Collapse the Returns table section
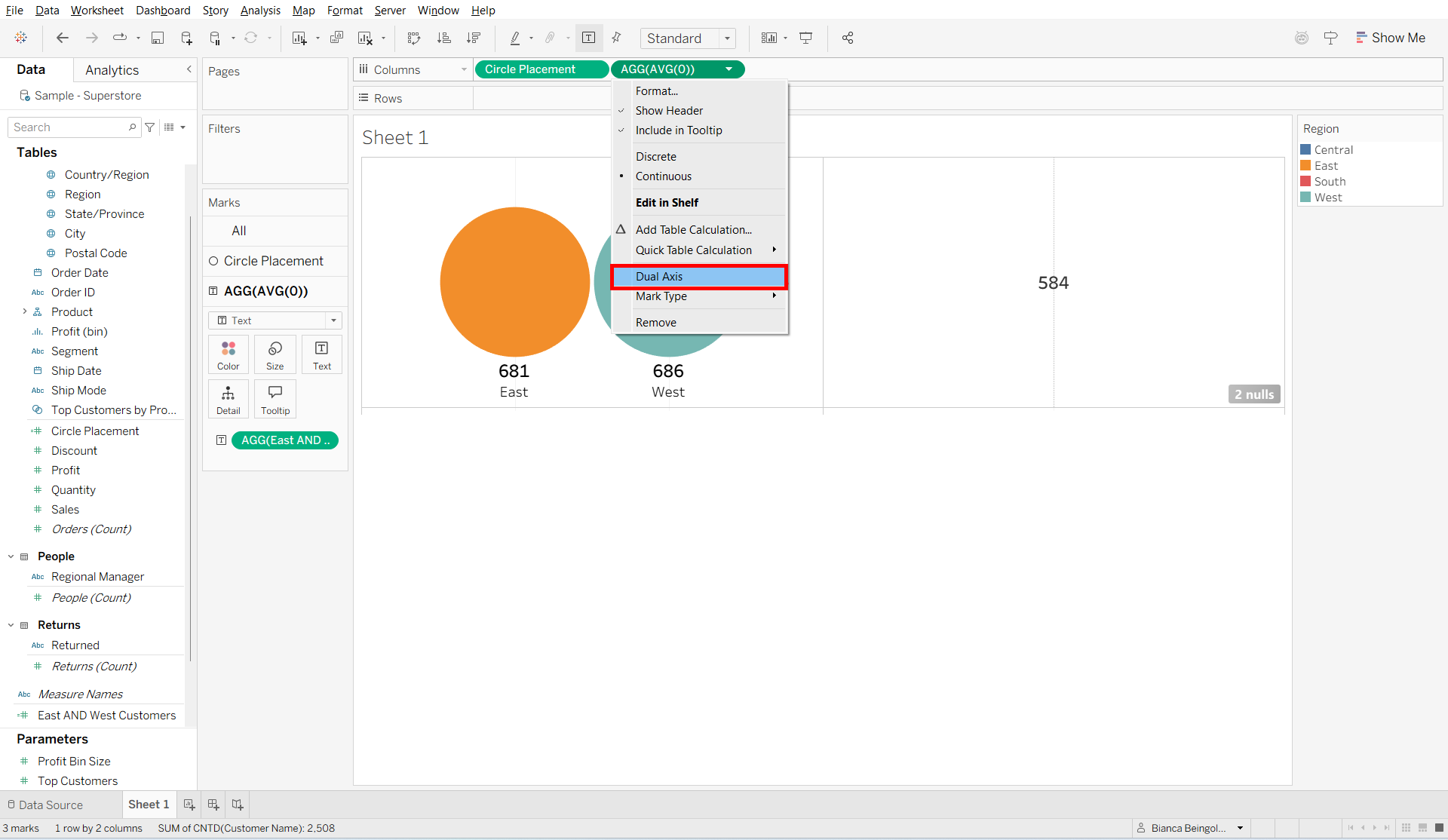The width and height of the screenshot is (1448, 840). (x=11, y=625)
